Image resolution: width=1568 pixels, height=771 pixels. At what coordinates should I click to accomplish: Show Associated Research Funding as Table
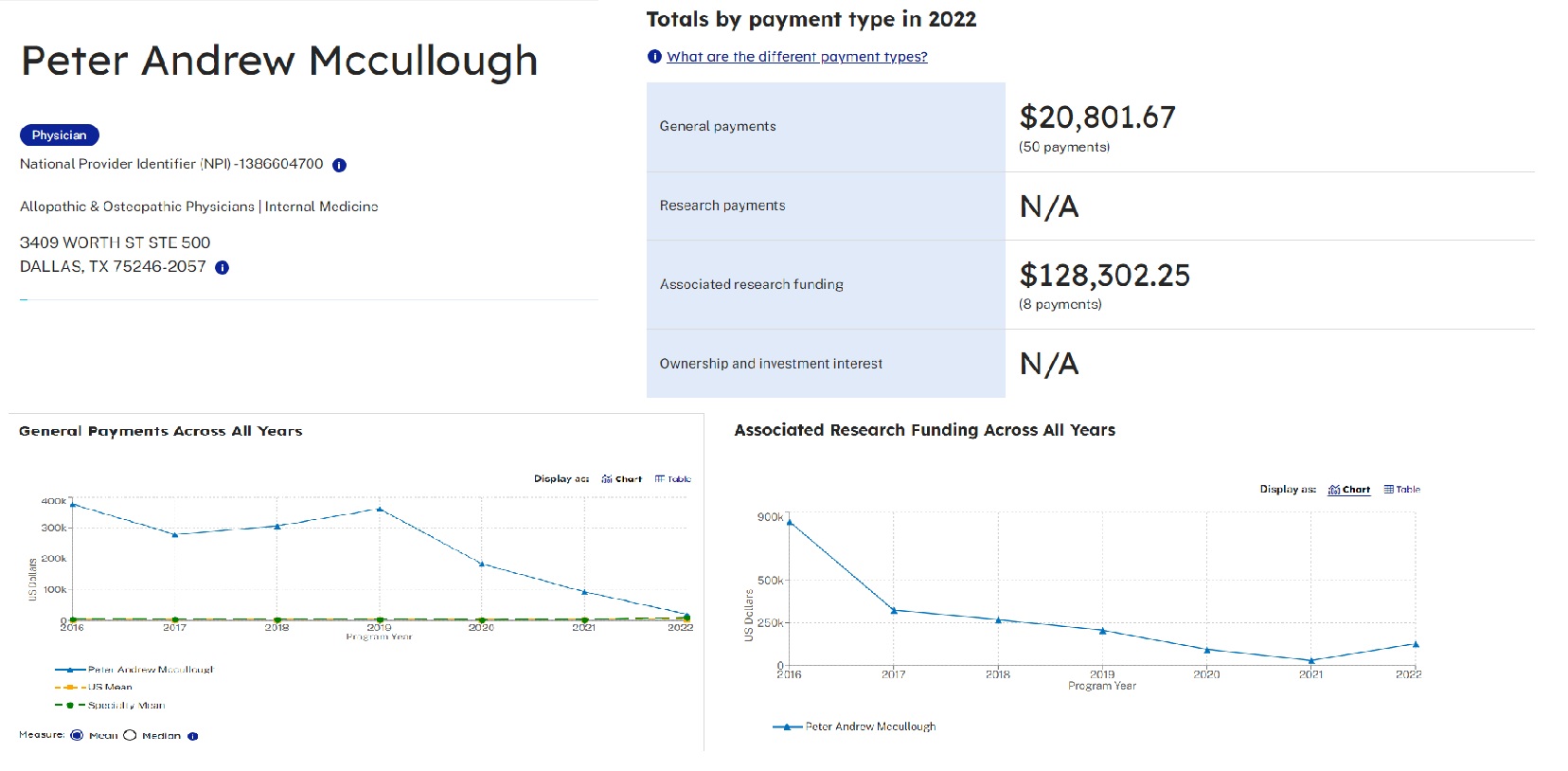[1401, 490]
